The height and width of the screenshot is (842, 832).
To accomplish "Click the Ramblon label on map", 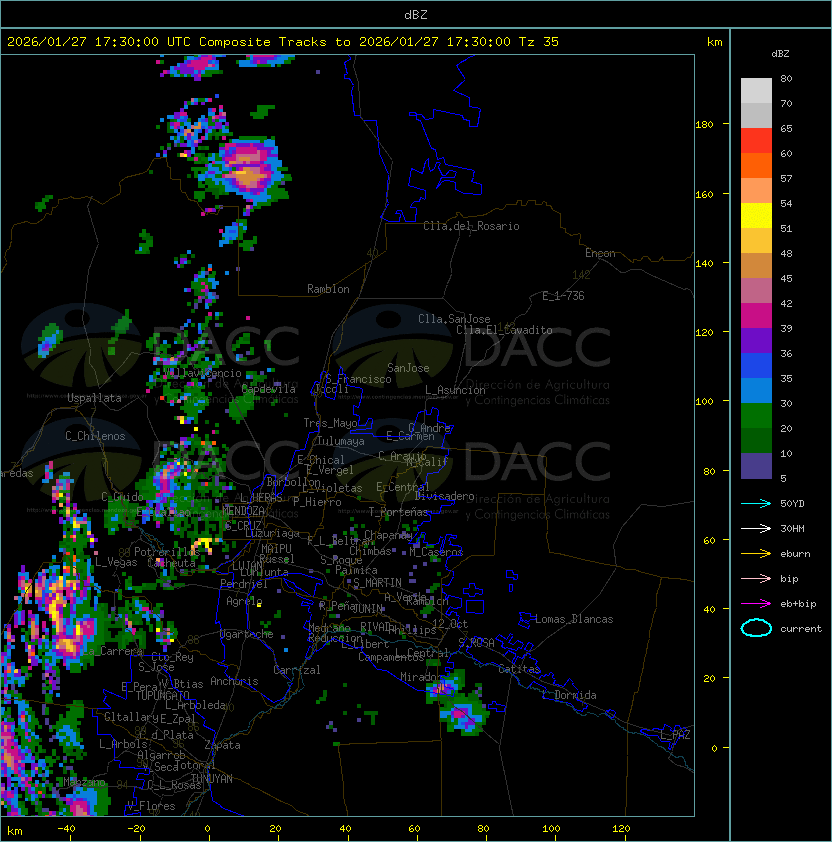I will coord(328,289).
